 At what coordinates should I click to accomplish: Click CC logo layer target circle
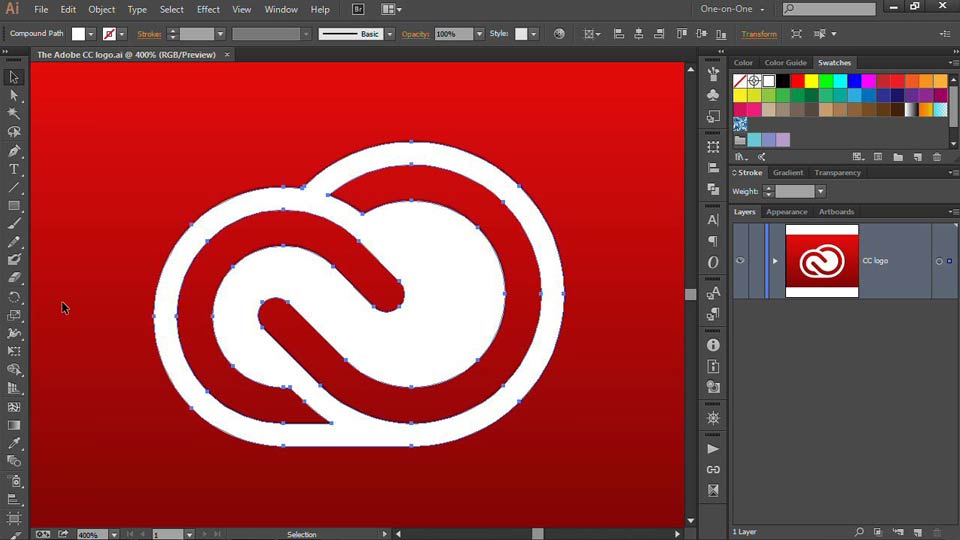939,261
